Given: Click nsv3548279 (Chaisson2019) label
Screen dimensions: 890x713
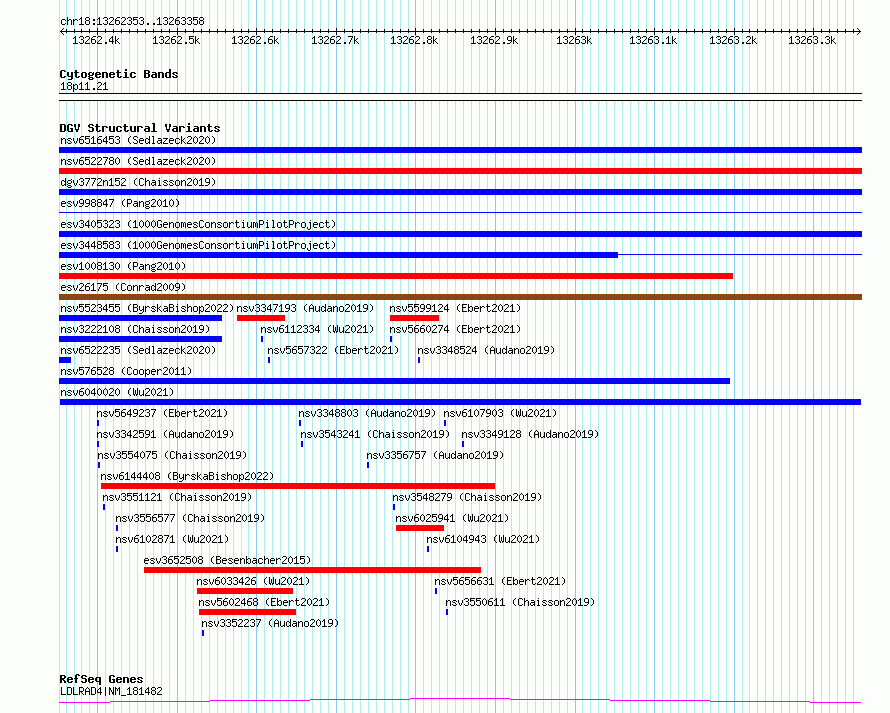Looking at the screenshot, I should click(467, 497).
